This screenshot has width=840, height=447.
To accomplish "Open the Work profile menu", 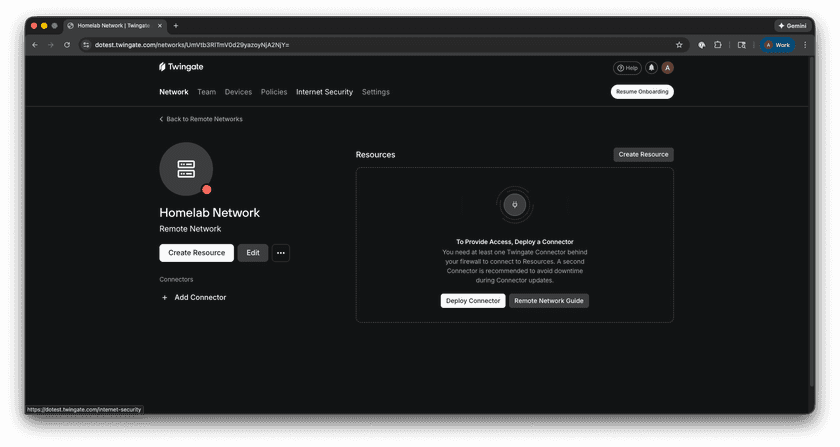I will click(x=777, y=45).
